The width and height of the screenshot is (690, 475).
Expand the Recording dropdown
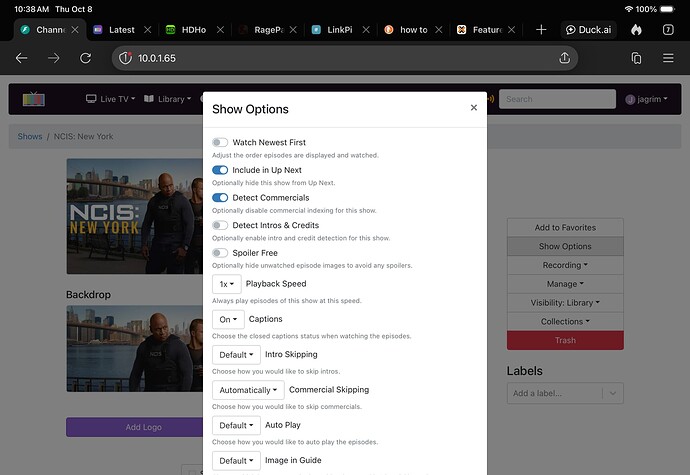[x=565, y=265]
